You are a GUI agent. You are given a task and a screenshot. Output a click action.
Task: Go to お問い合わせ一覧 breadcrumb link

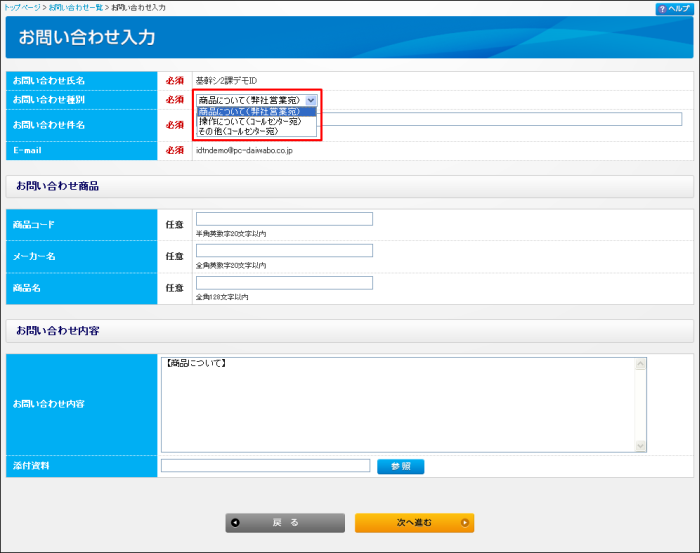pyautogui.click(x=76, y=8)
